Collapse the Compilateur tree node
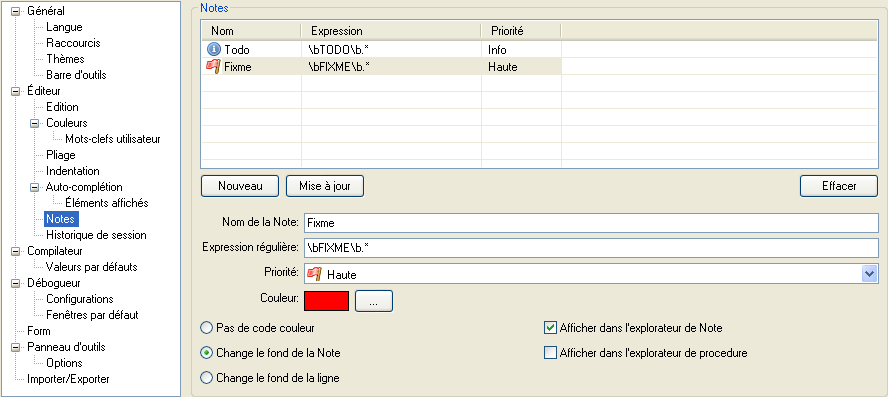The image size is (888, 397). (15, 251)
